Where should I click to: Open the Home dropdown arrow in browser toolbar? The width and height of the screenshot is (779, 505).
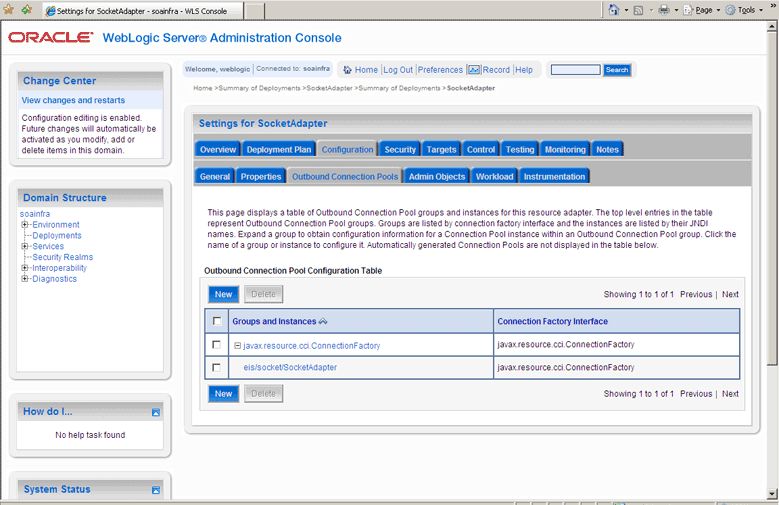[x=626, y=10]
